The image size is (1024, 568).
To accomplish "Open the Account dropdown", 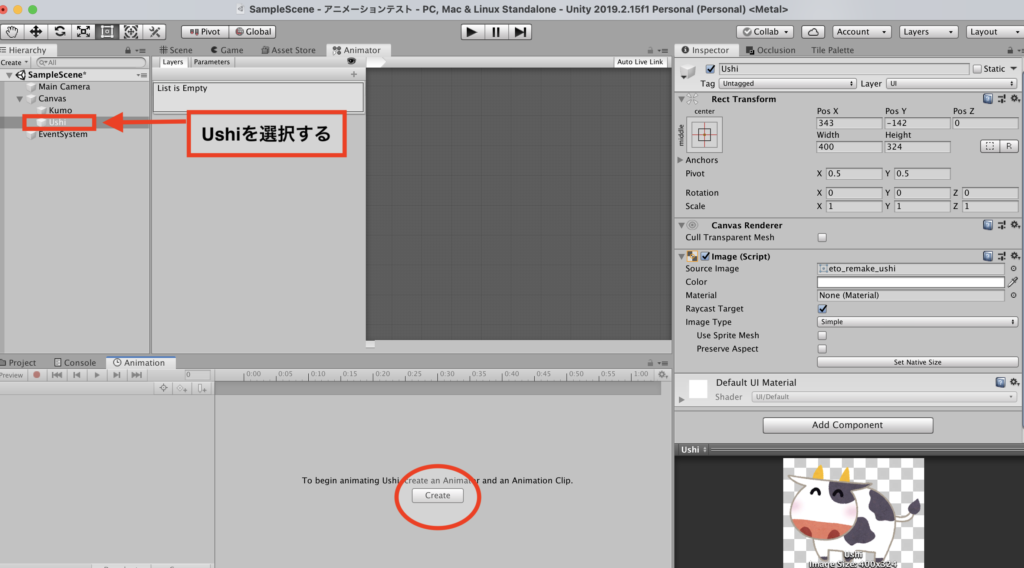I will 861,31.
